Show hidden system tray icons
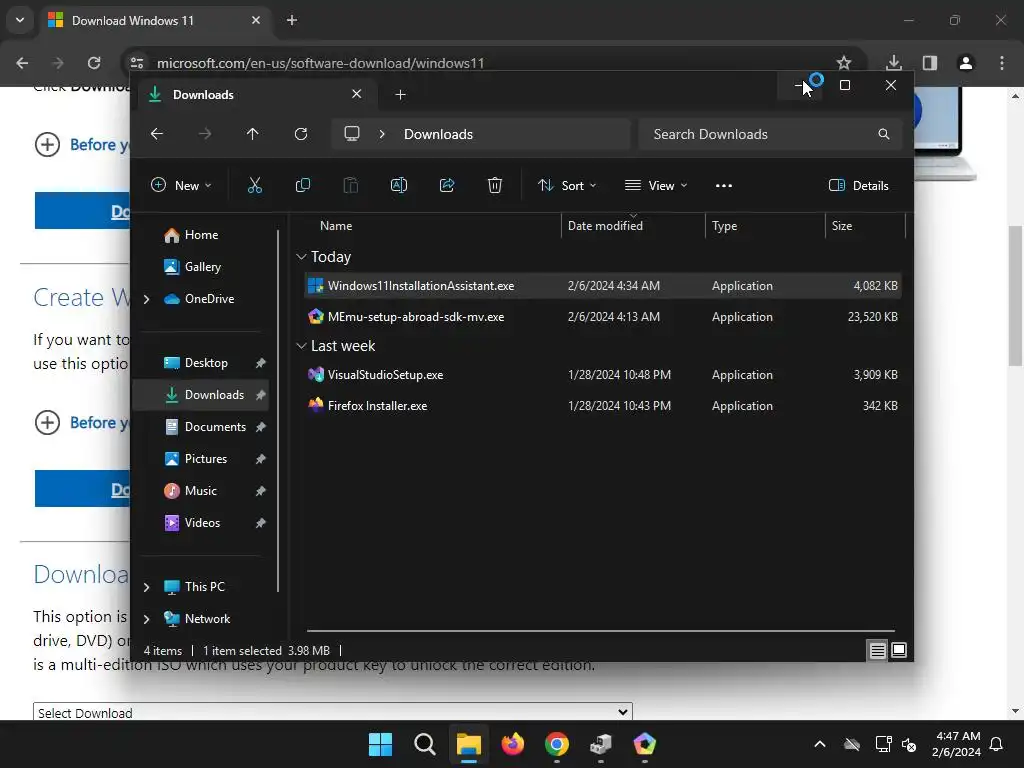 [820, 744]
